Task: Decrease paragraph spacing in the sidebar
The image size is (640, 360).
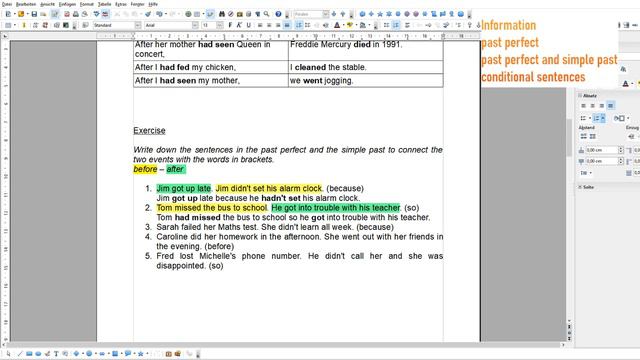Action: [592, 136]
